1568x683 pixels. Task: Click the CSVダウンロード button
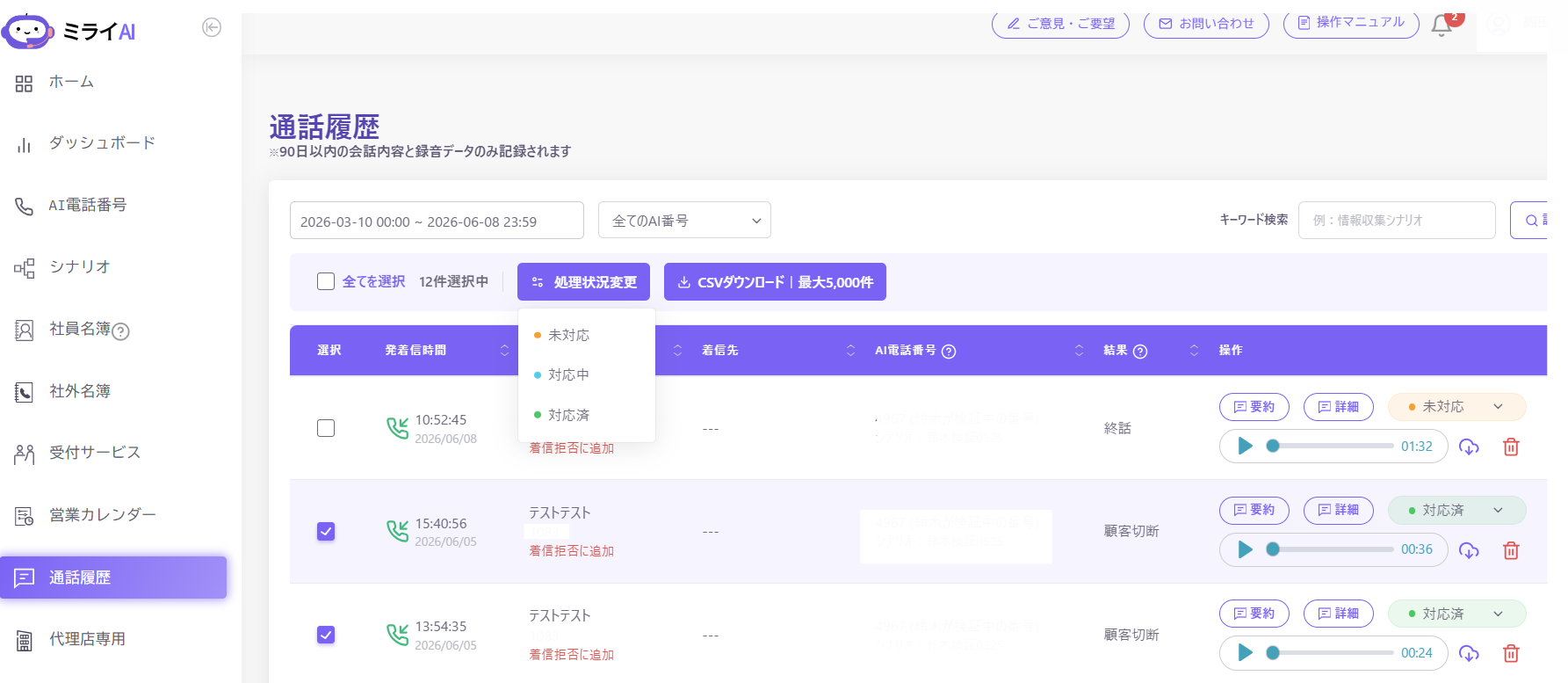[x=775, y=282]
